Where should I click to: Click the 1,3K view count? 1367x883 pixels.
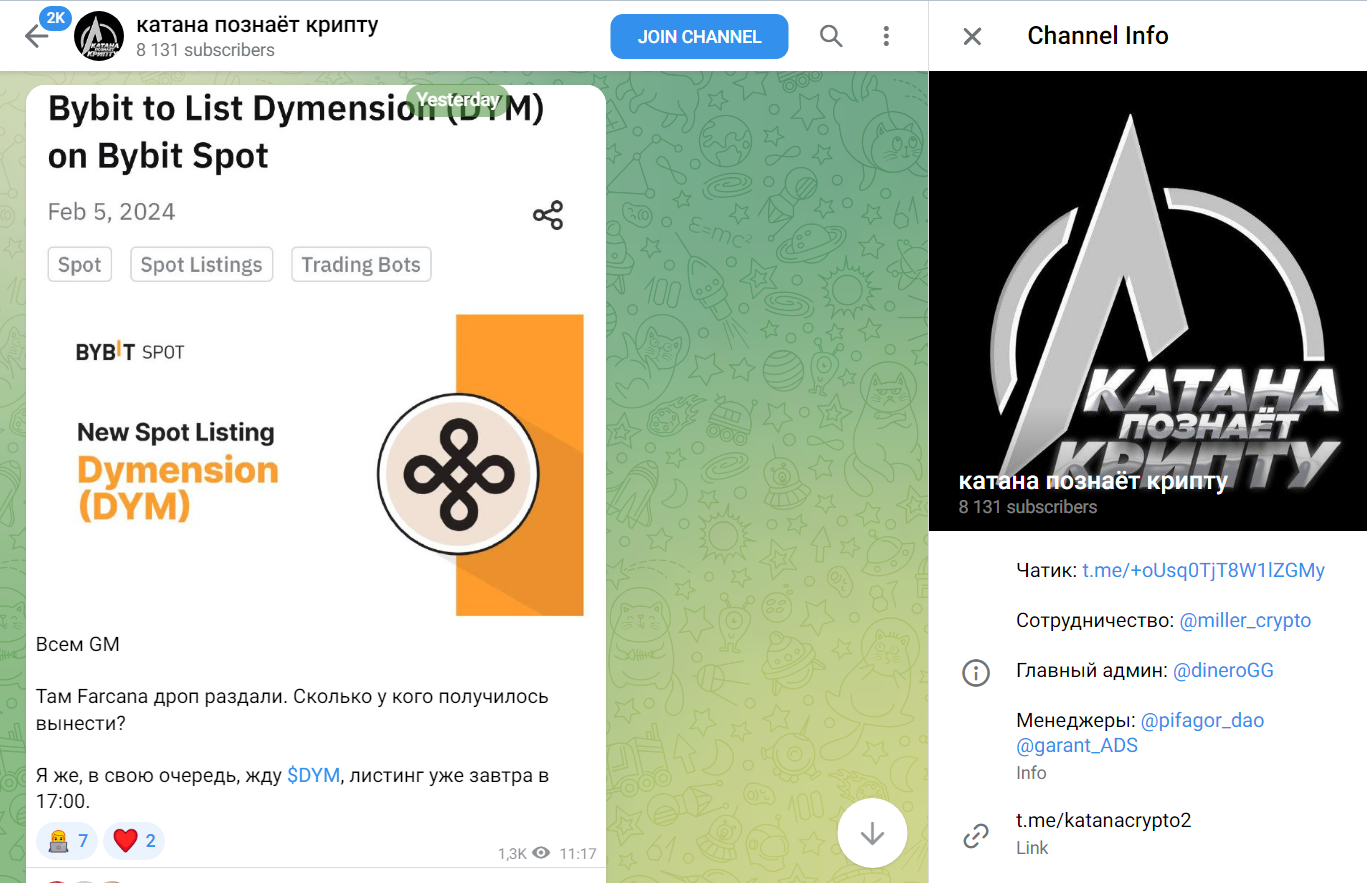click(512, 853)
